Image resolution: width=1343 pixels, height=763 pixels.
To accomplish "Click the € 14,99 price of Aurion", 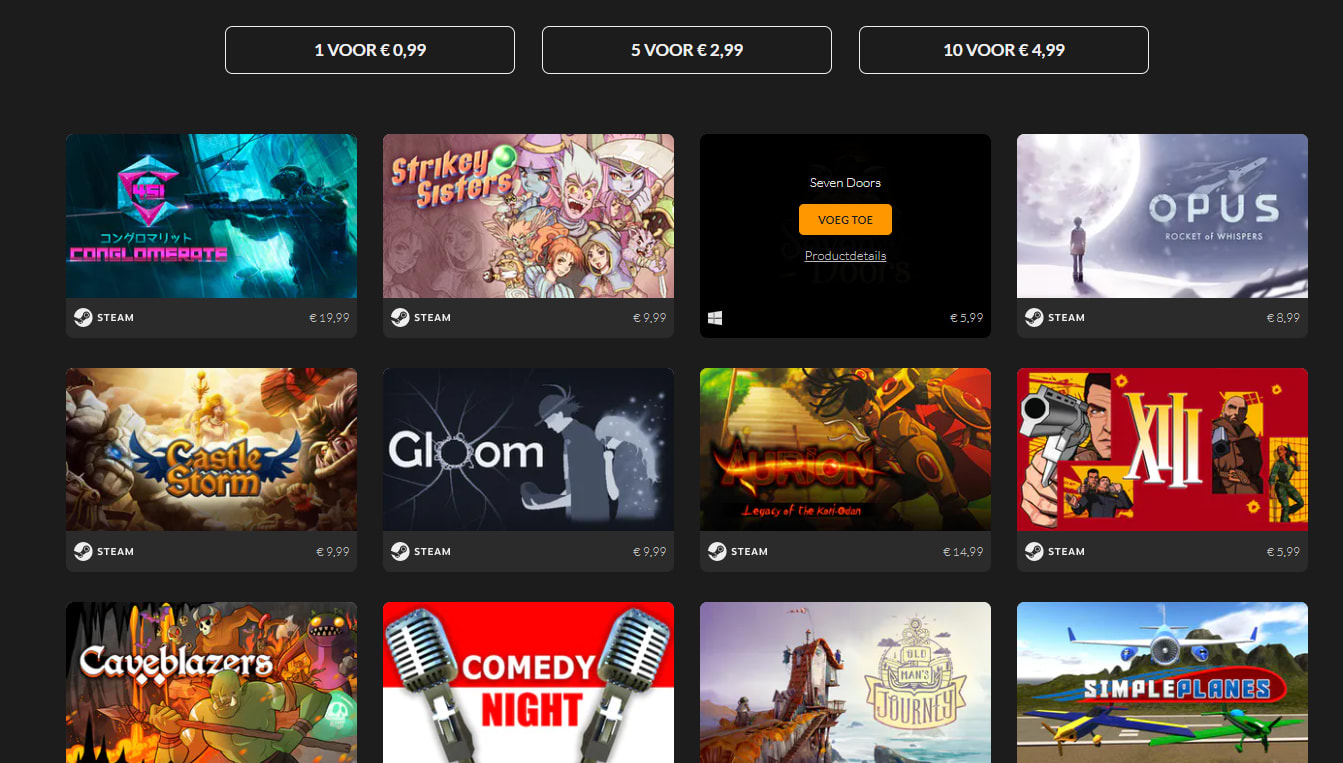I will click(x=963, y=552).
